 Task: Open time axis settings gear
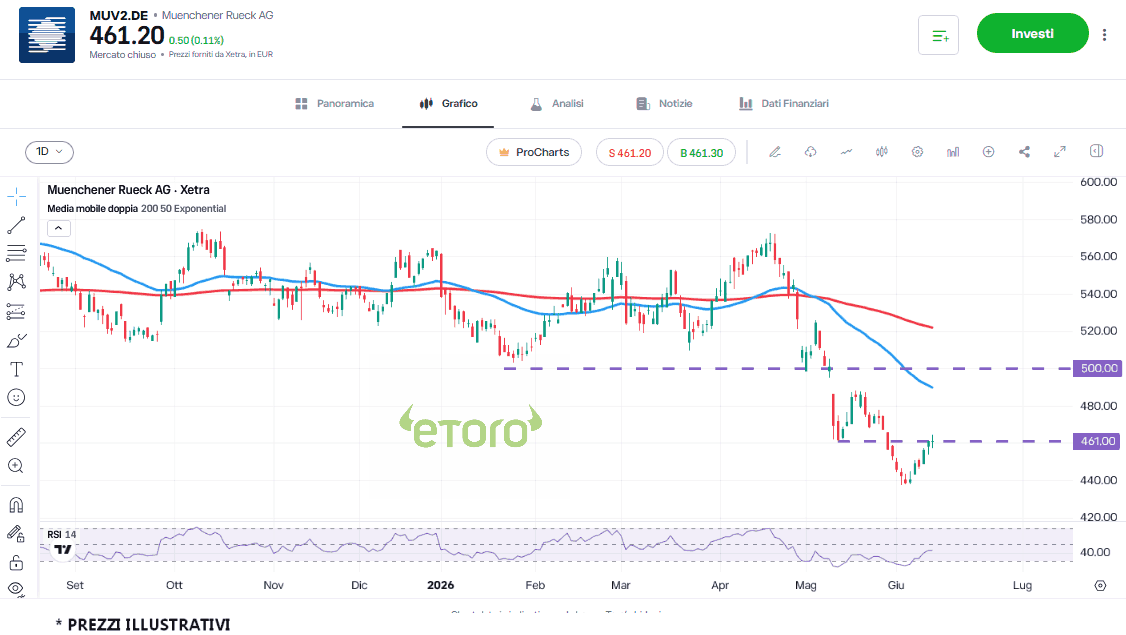coord(1100,585)
